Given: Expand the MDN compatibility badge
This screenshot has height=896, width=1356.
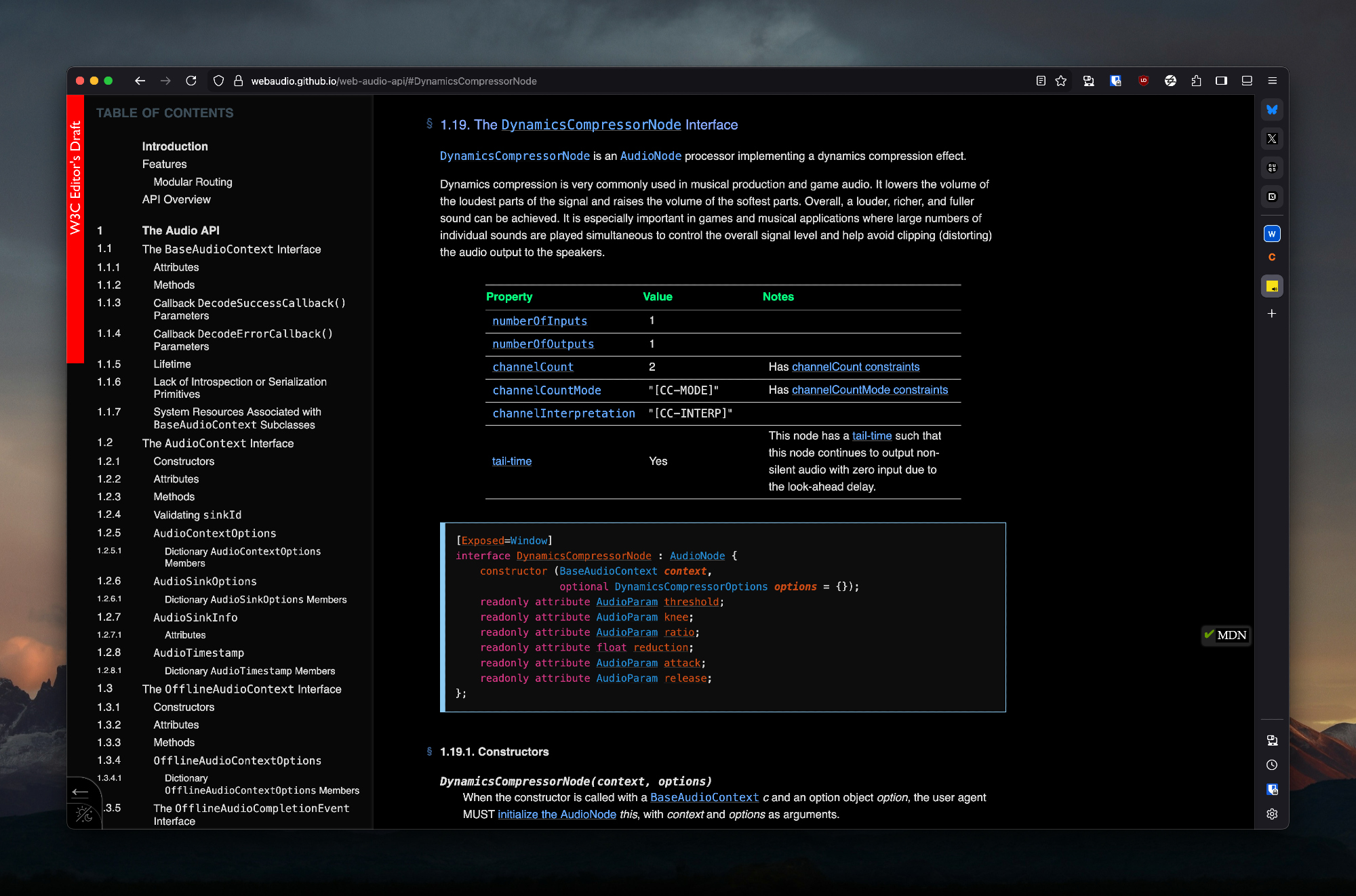Looking at the screenshot, I should pos(1226,635).
